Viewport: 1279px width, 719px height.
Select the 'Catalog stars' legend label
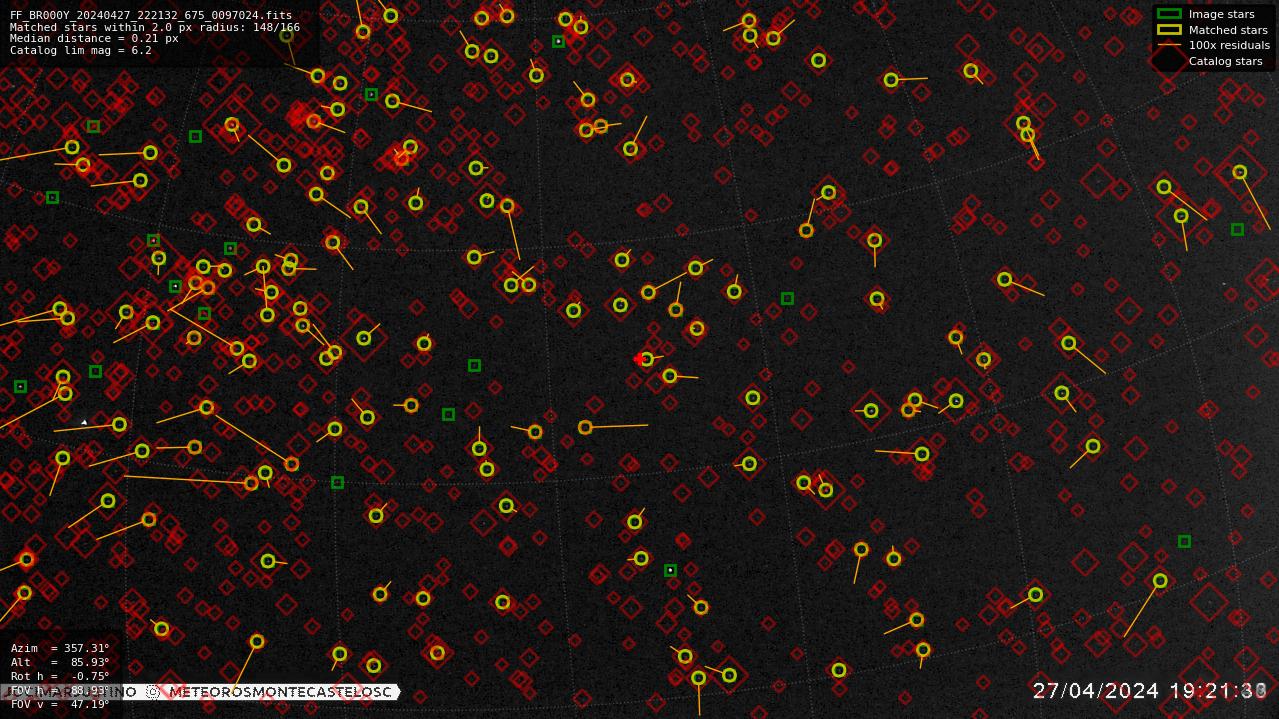tap(1225, 61)
